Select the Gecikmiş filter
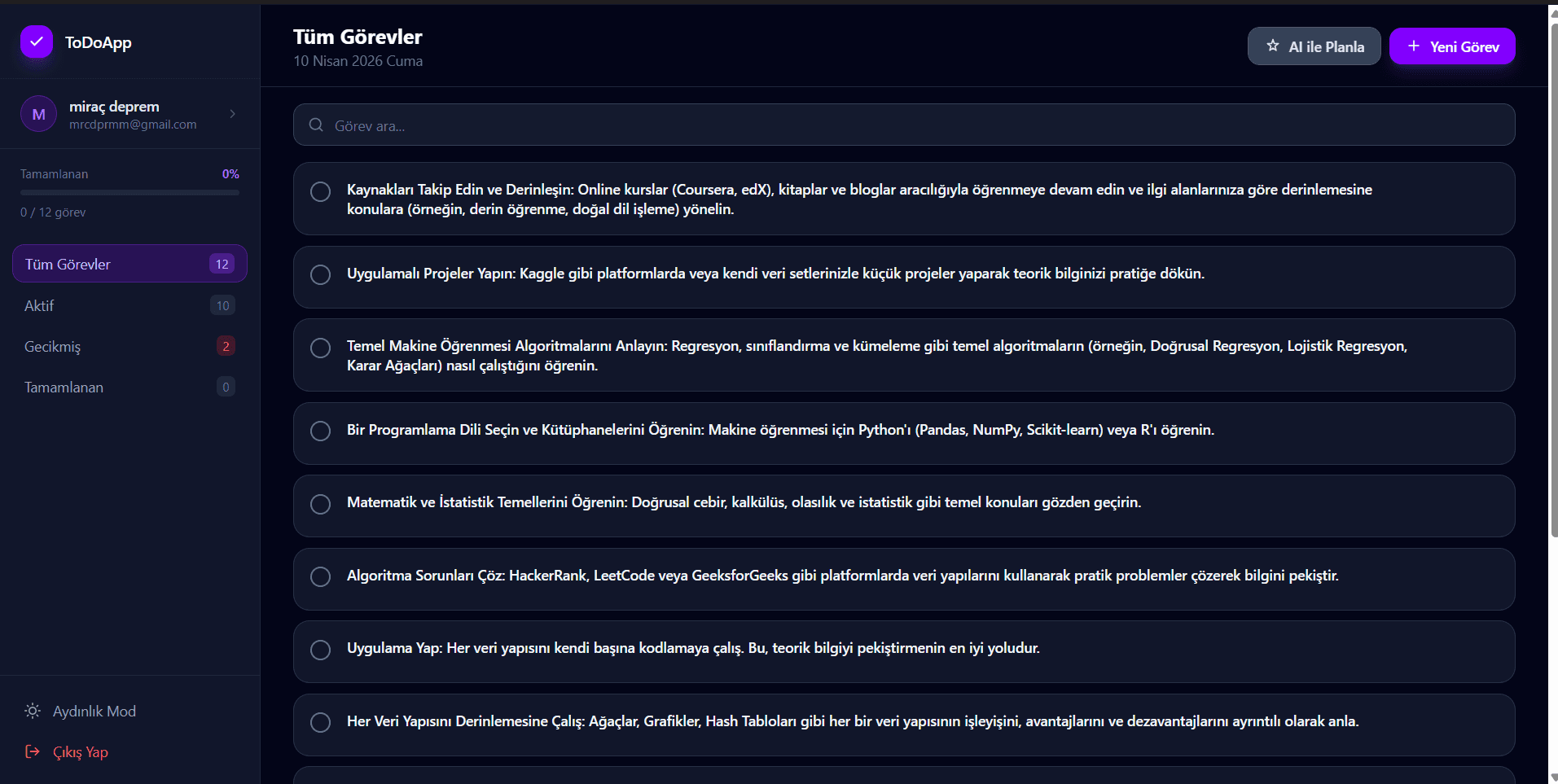This screenshot has width=1558, height=784. [129, 346]
